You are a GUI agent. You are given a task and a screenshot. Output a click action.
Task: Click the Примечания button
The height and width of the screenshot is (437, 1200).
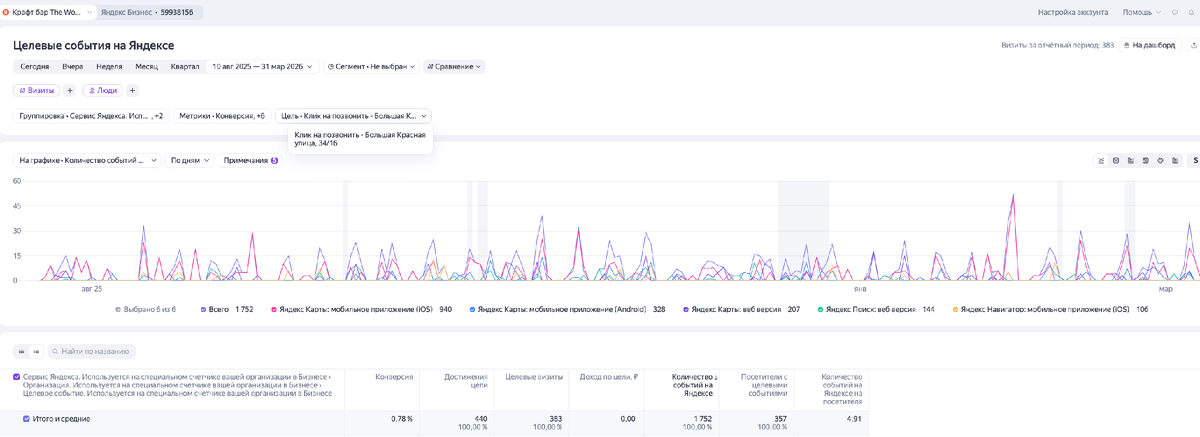[x=251, y=160]
